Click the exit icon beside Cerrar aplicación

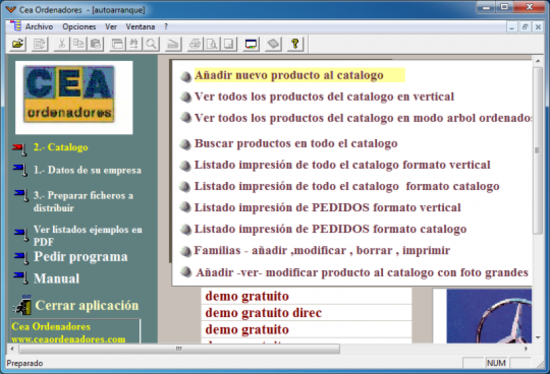pyautogui.click(x=22, y=305)
